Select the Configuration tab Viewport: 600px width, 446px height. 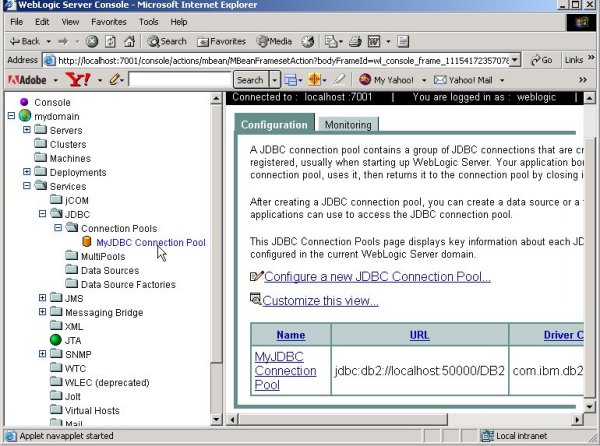tap(274, 124)
